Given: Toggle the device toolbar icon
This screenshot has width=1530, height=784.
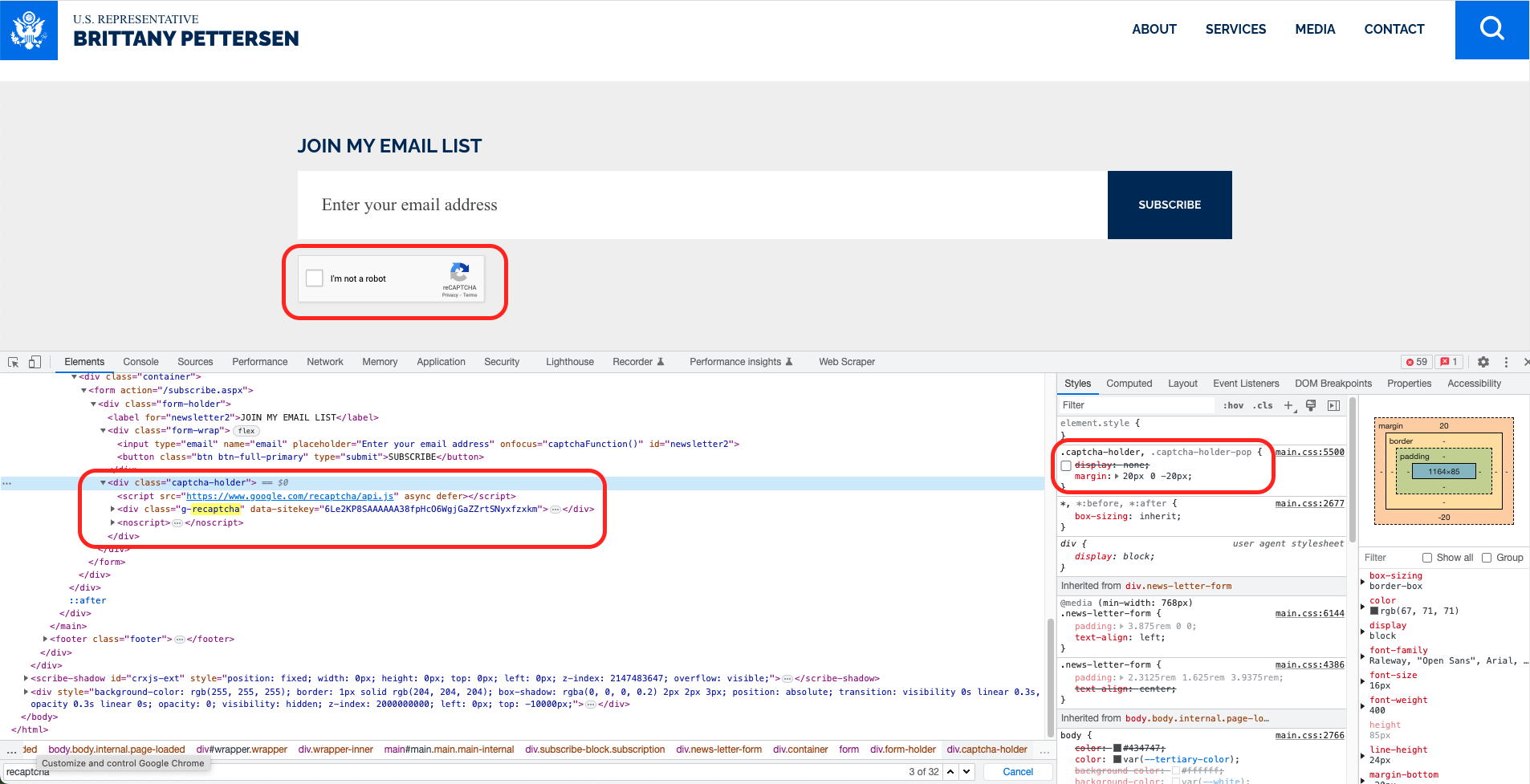Looking at the screenshot, I should tap(35, 362).
